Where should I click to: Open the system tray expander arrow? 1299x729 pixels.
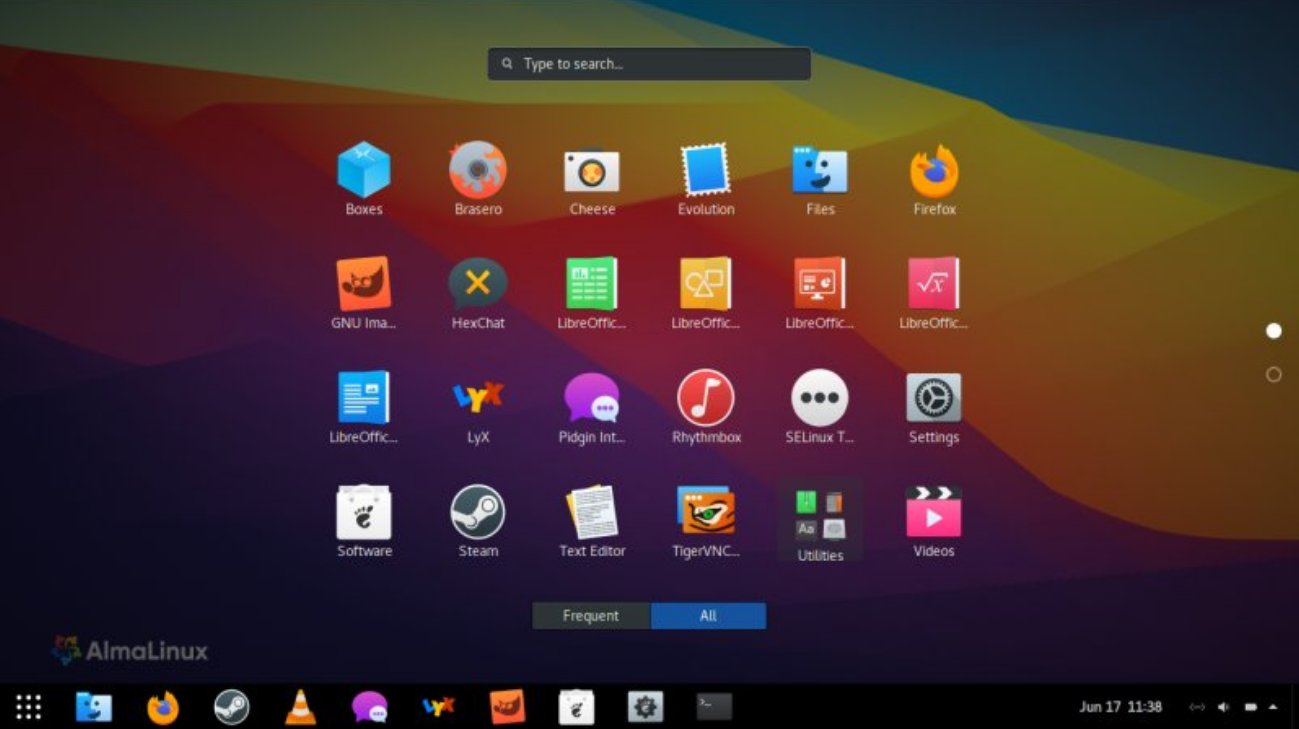click(1272, 706)
